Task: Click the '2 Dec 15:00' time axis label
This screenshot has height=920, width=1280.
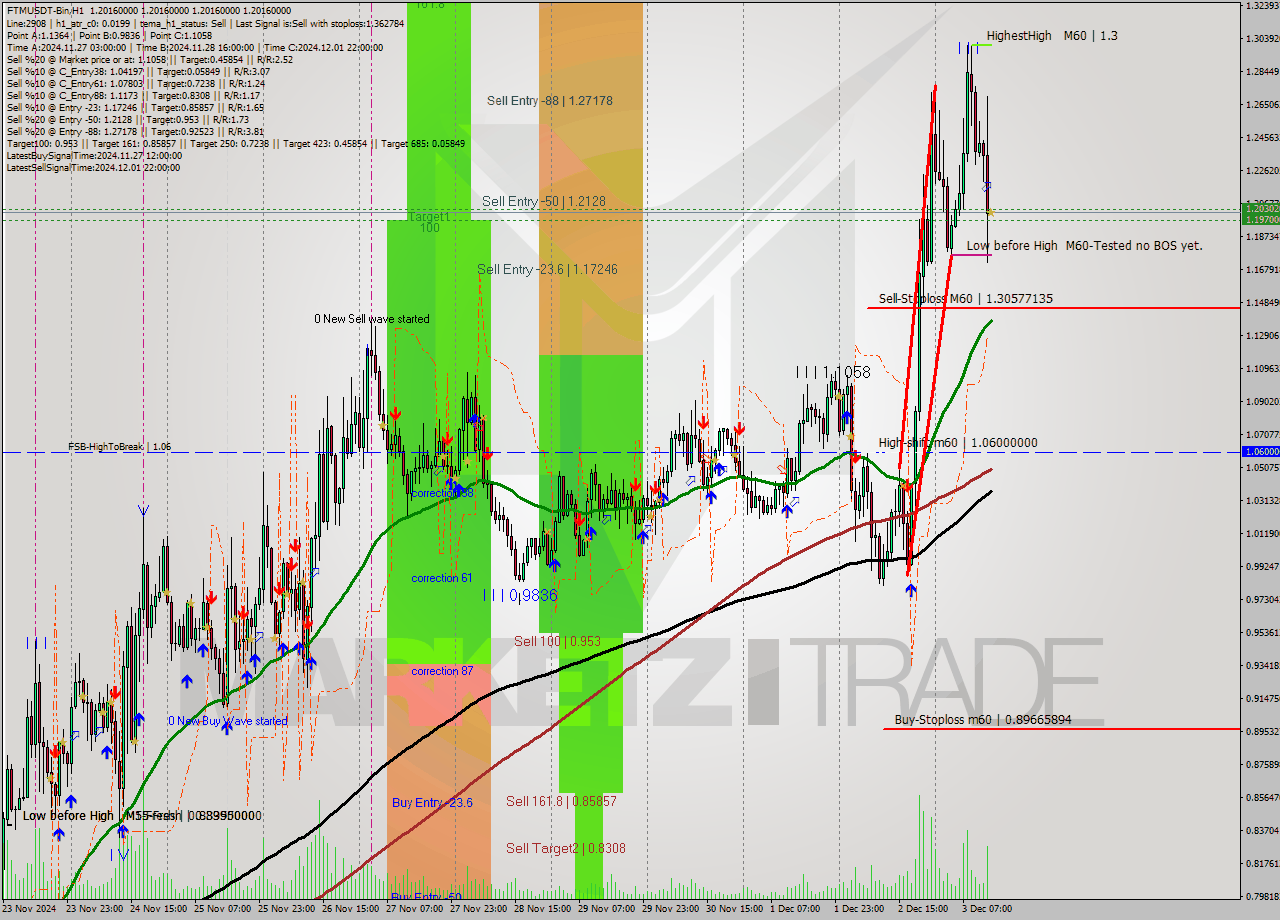Action: (925, 910)
